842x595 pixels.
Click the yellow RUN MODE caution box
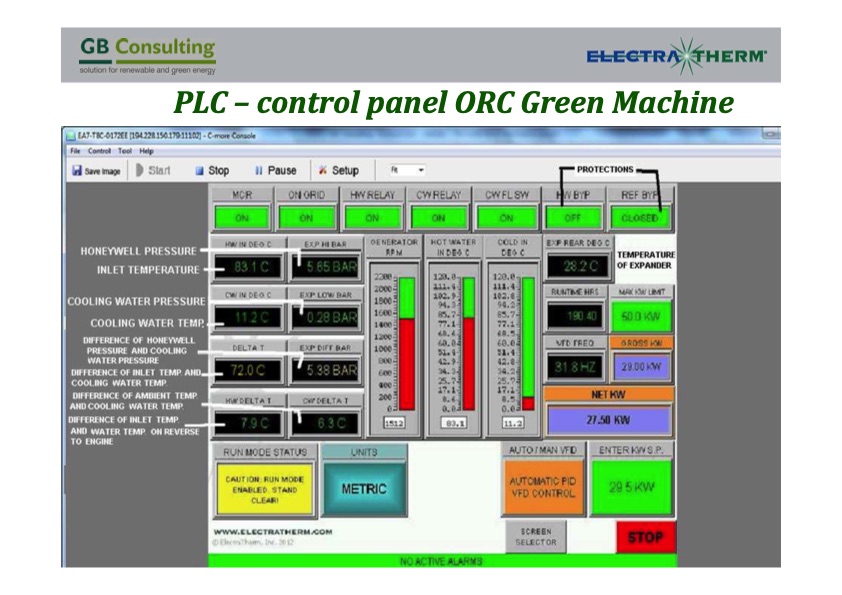[x=265, y=489]
